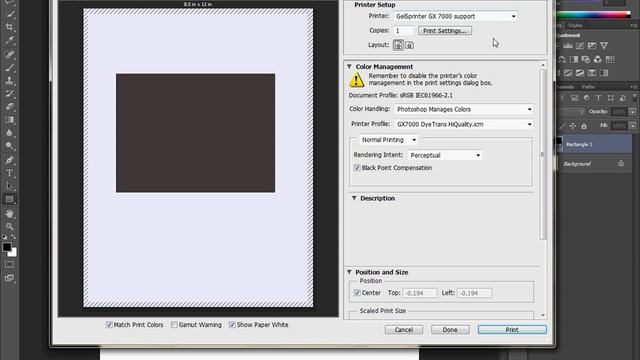Viewport: 640px width, 360px height.
Task: Open the Color Handling dropdown
Action: tap(464, 109)
